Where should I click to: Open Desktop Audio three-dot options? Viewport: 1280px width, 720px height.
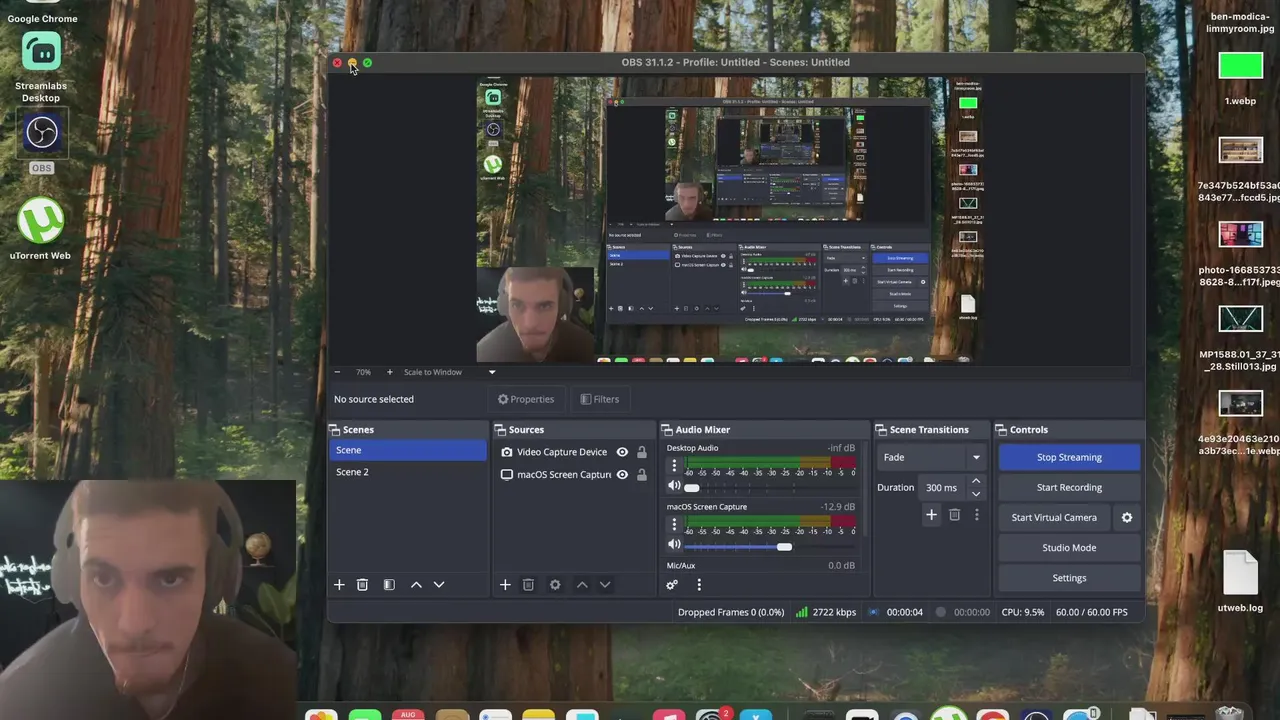[x=674, y=466]
